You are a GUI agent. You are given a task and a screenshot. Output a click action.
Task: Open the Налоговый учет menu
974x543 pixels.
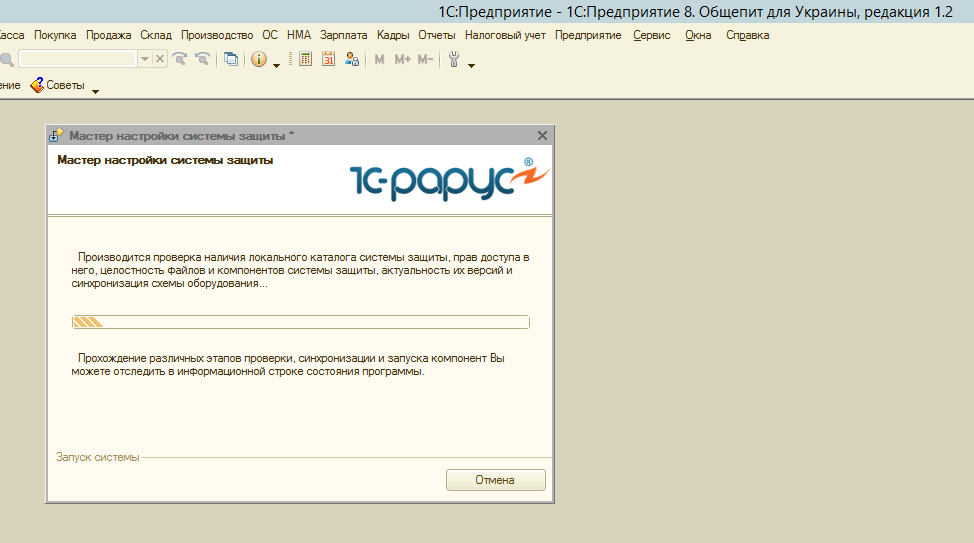pos(505,35)
